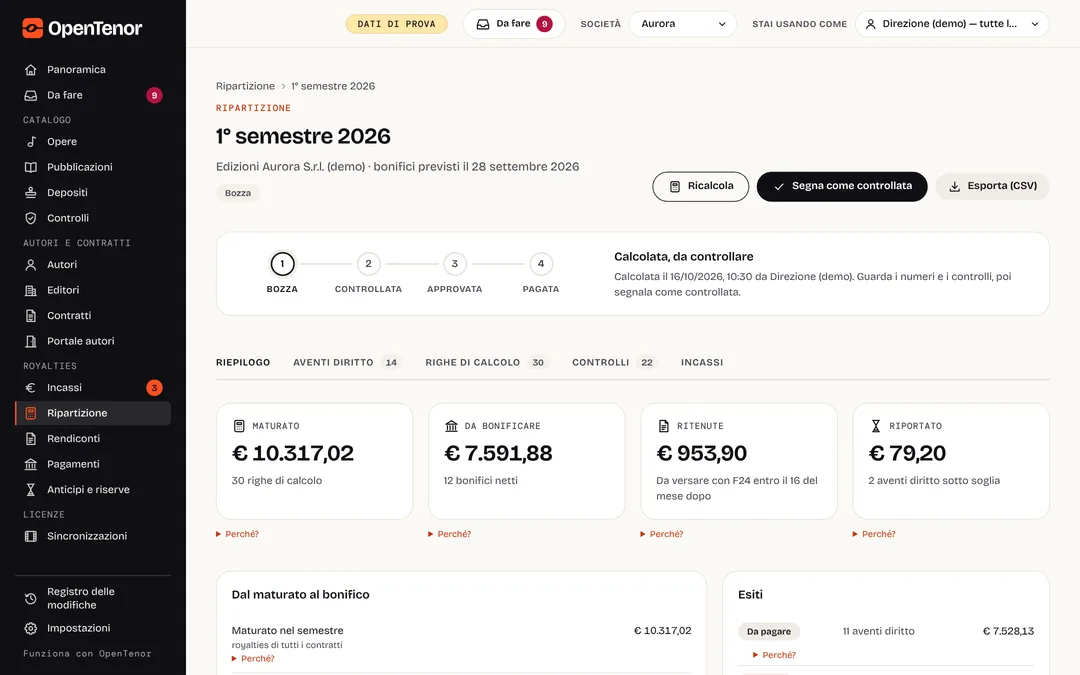
Task: Click the red 9 badge in sidebar Da fare
Action: point(154,95)
